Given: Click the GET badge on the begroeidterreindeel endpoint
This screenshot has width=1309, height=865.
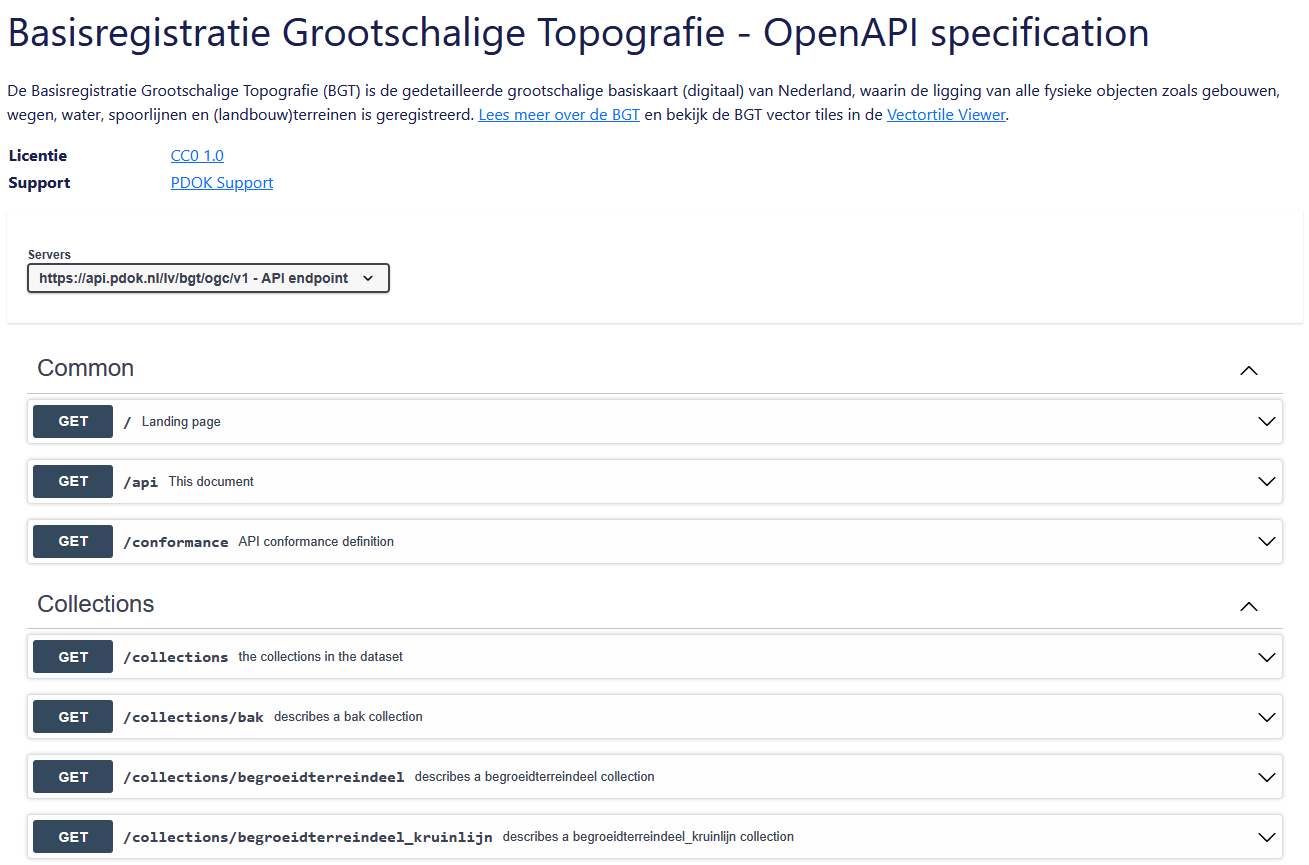Looking at the screenshot, I should click(x=72, y=776).
